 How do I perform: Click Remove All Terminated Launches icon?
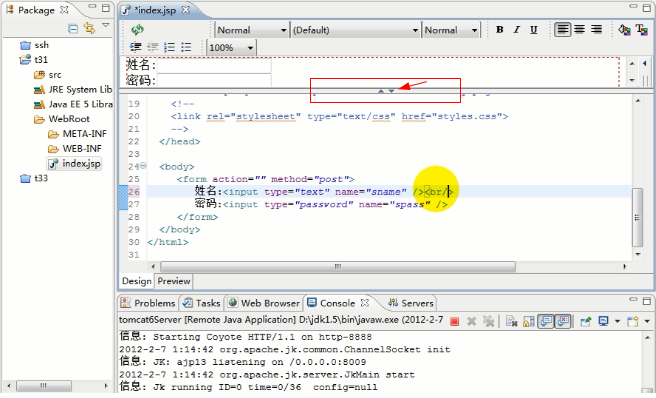[488, 321]
